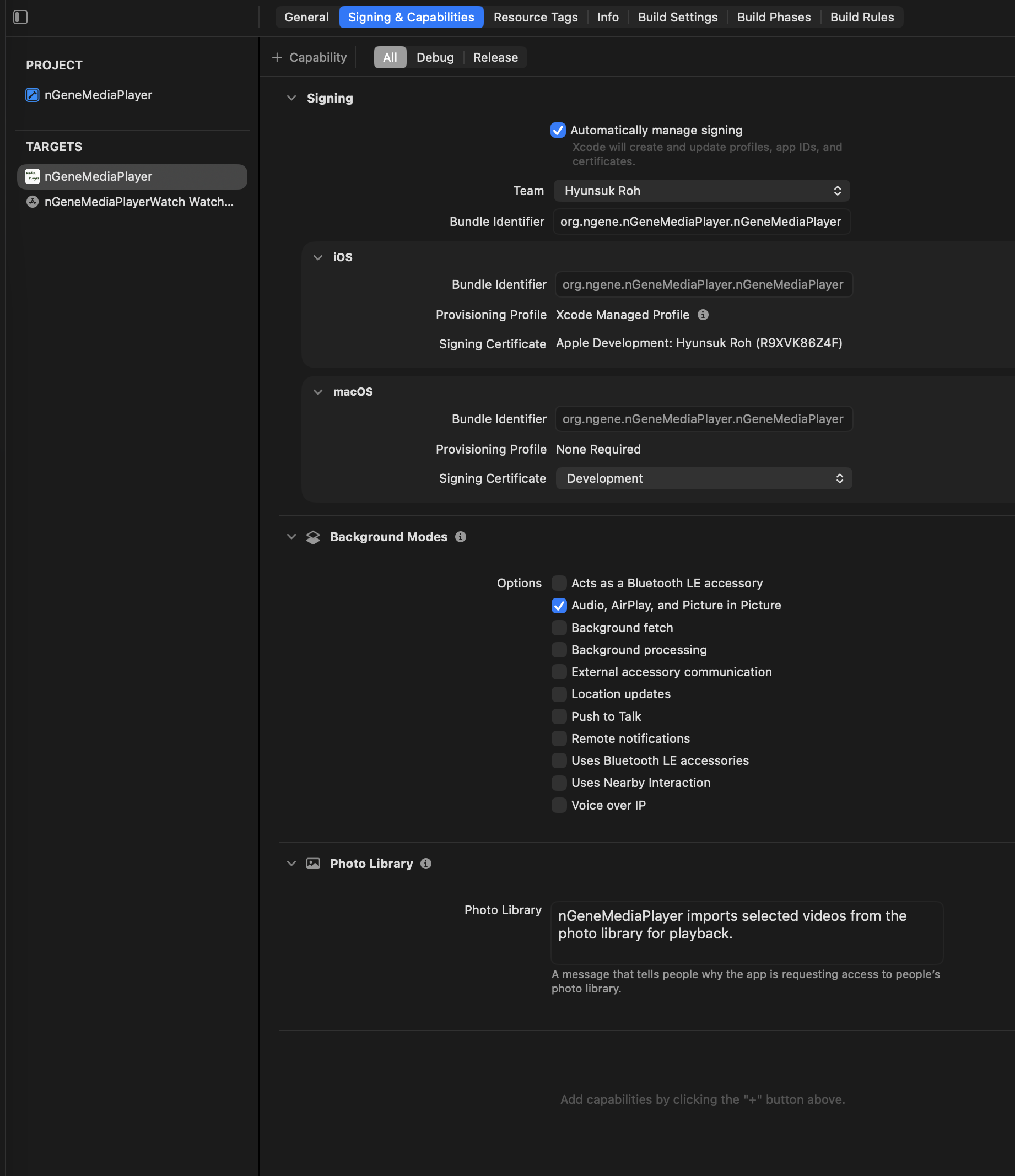Select the All configuration filter
The width and height of the screenshot is (1015, 1176).
pos(390,57)
